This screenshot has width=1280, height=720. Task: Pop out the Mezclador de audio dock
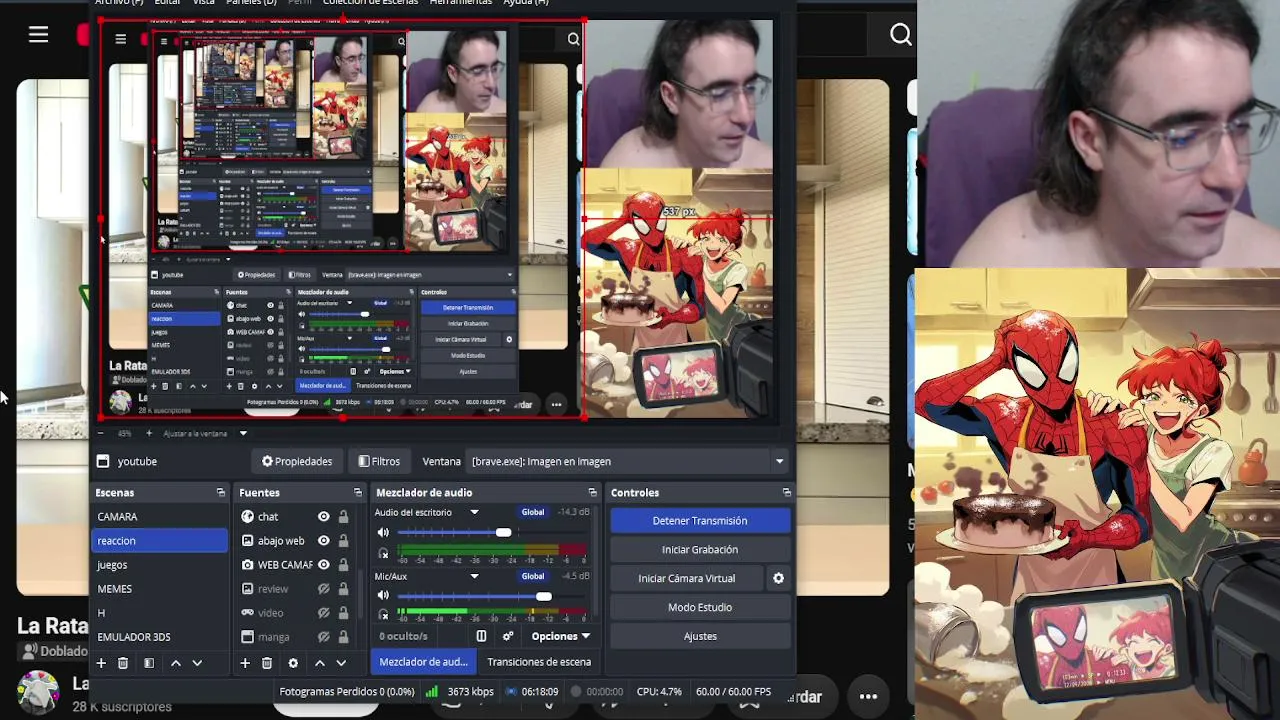point(592,493)
